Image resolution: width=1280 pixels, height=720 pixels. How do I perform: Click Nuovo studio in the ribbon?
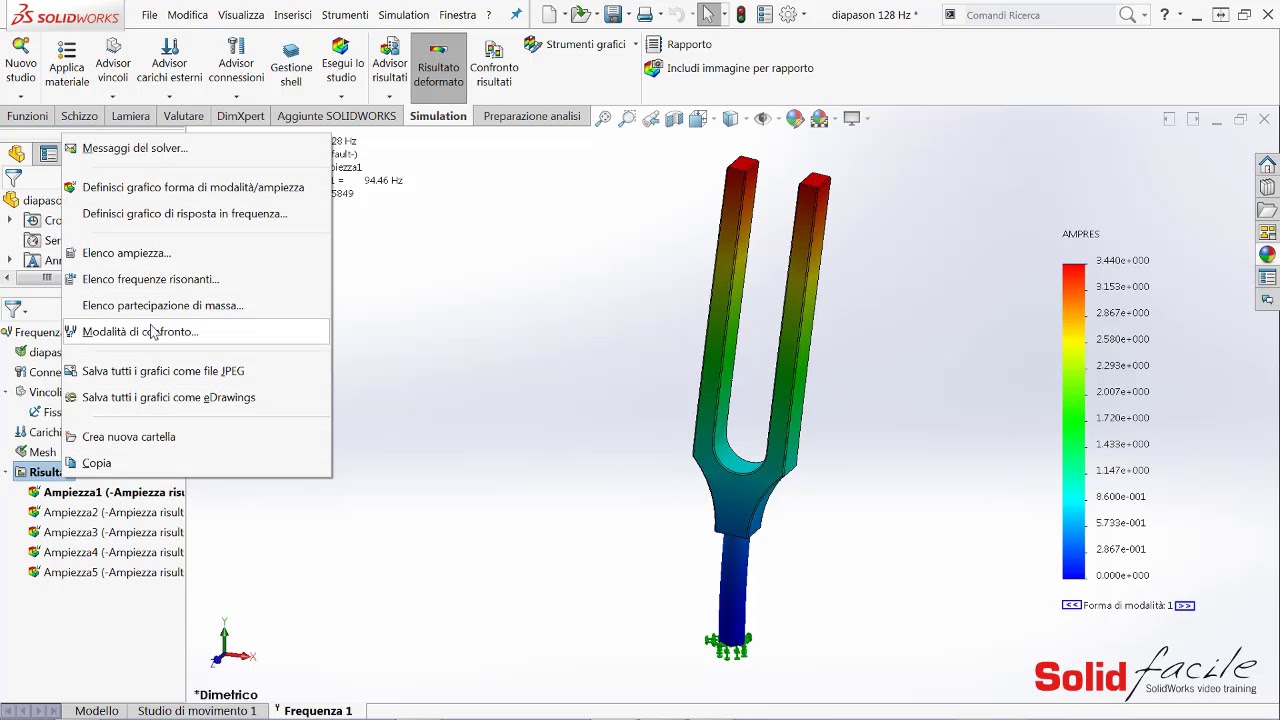[21, 62]
